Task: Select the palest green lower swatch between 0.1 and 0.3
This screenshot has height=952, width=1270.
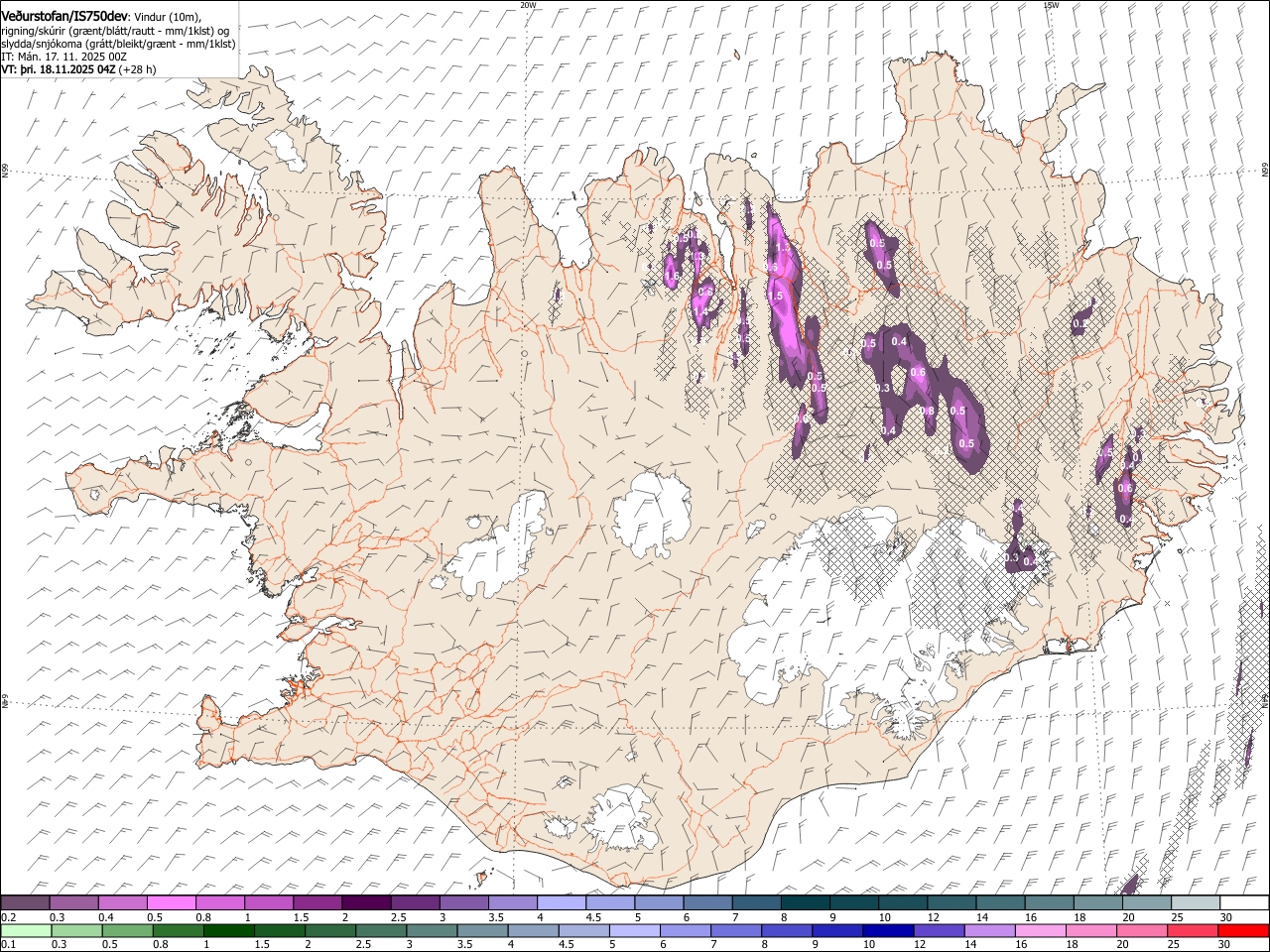Action: click(x=25, y=930)
